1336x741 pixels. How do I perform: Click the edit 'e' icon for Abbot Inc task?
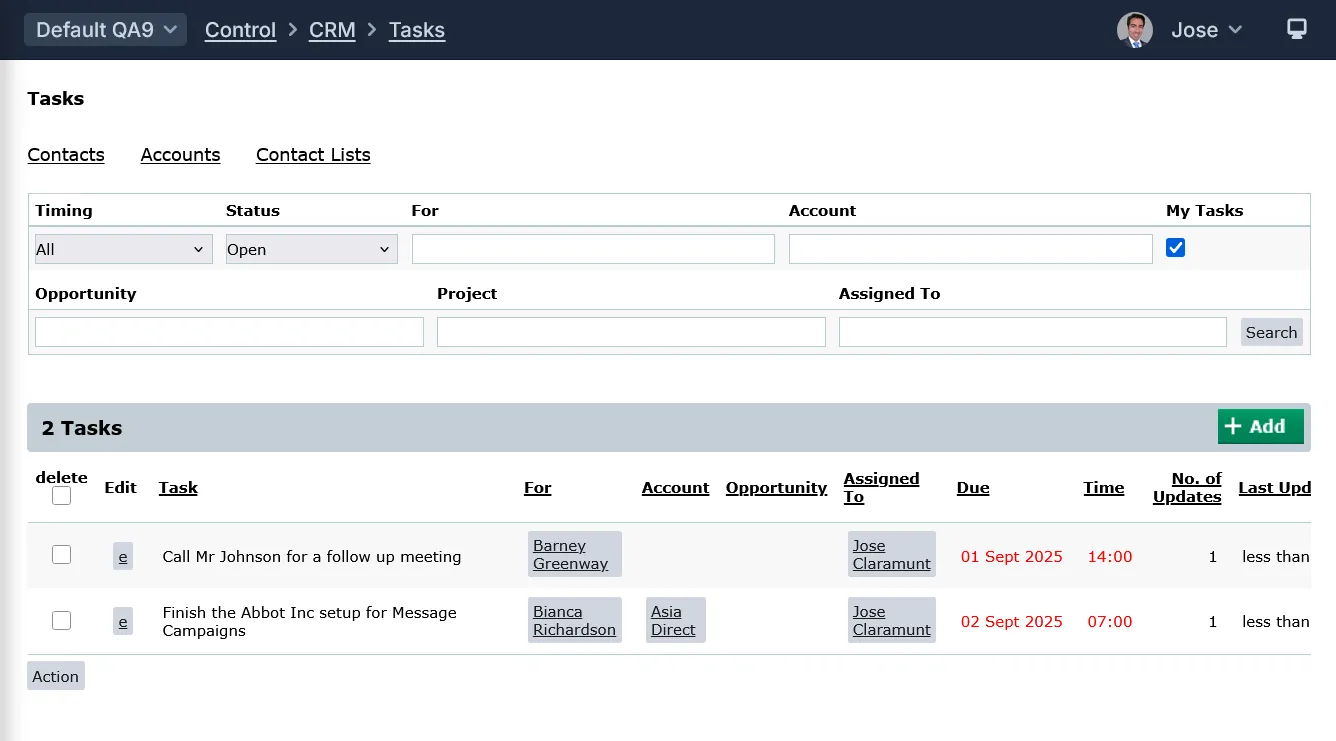coord(123,622)
